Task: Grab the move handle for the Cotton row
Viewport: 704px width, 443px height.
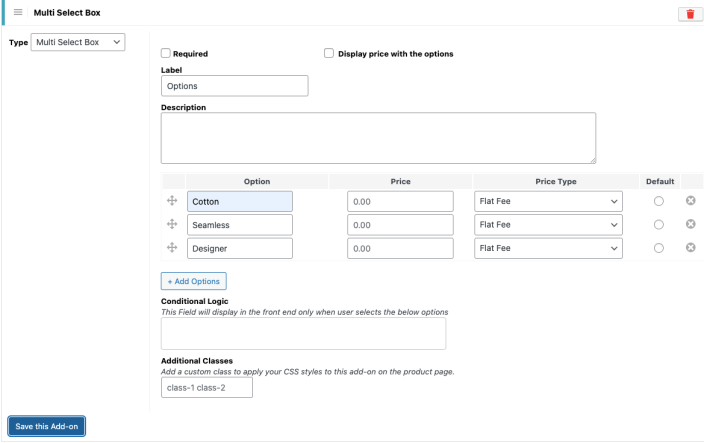Action: [172, 202]
